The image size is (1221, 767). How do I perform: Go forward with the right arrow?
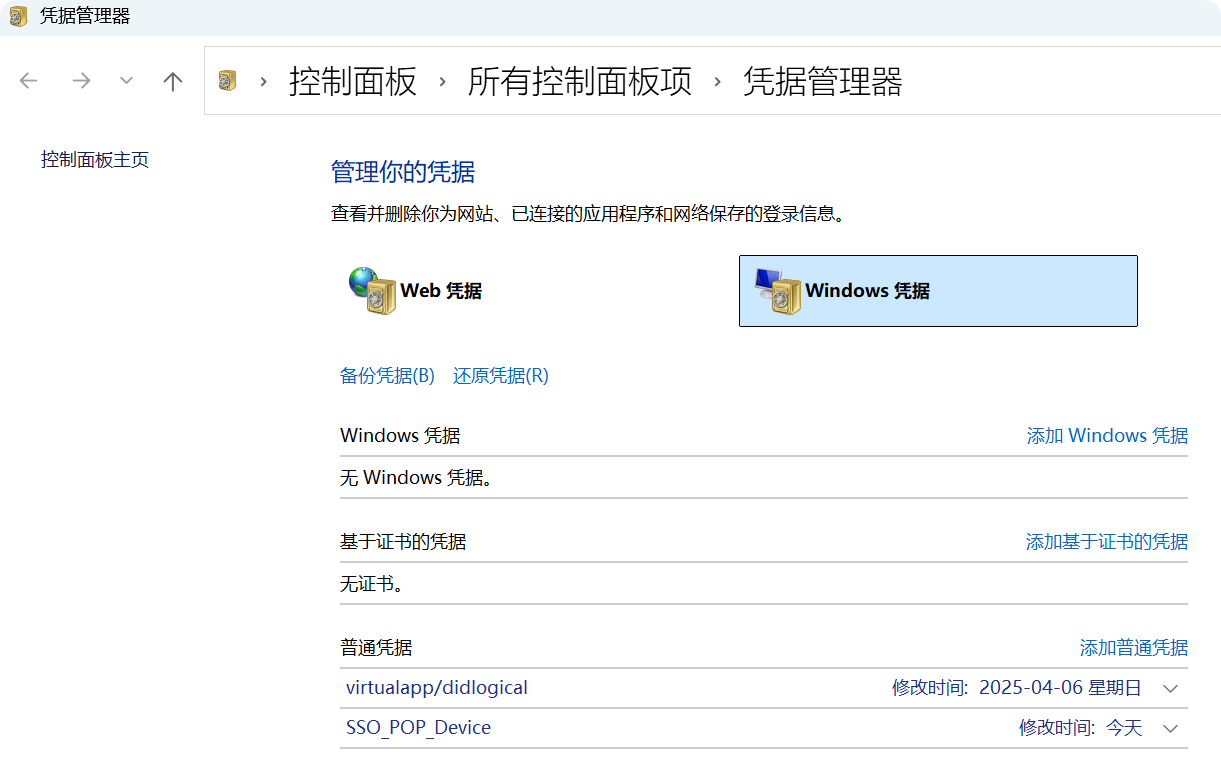81,81
